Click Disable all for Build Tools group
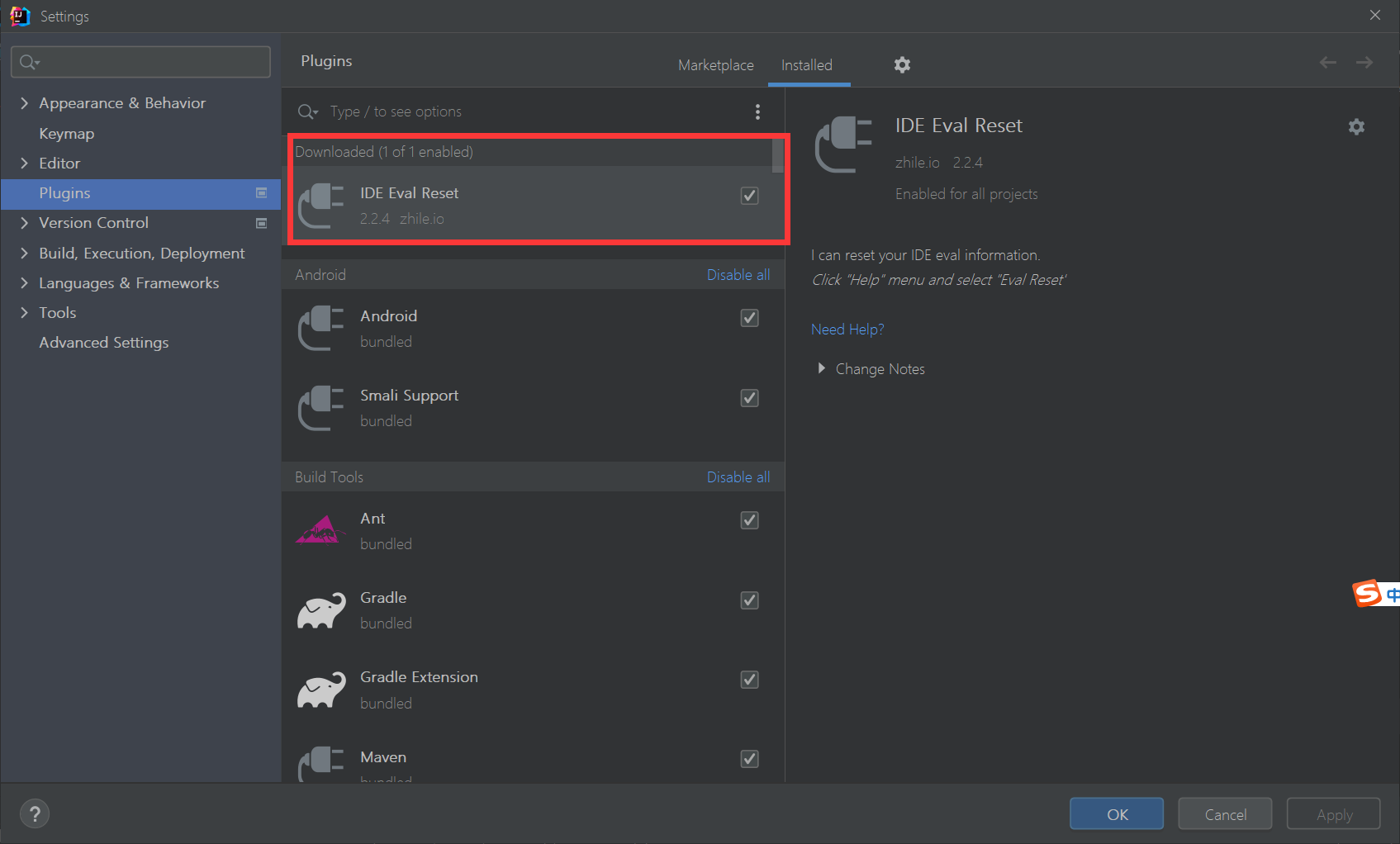The image size is (1400, 844). pyautogui.click(x=738, y=477)
